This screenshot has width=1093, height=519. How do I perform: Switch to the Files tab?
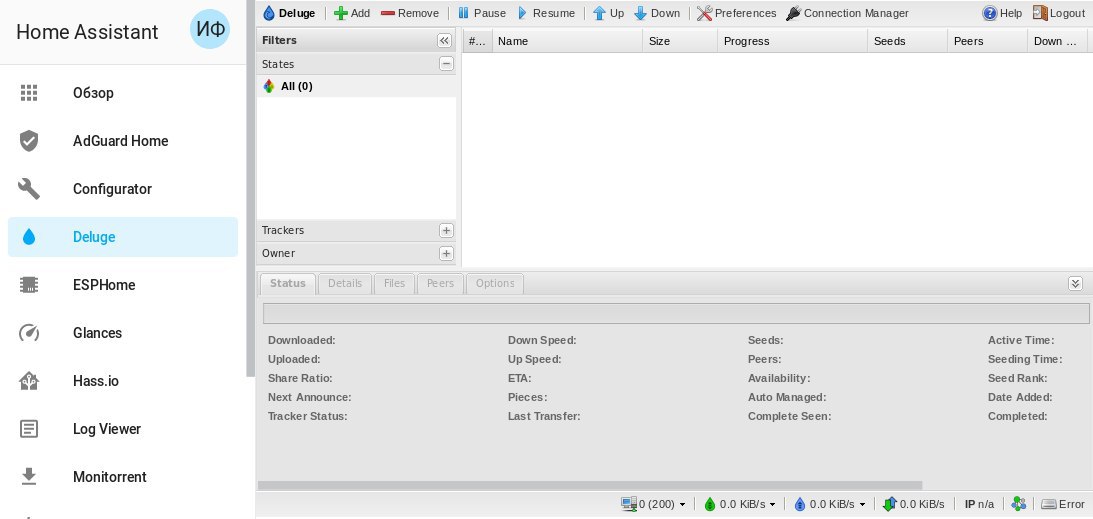395,284
